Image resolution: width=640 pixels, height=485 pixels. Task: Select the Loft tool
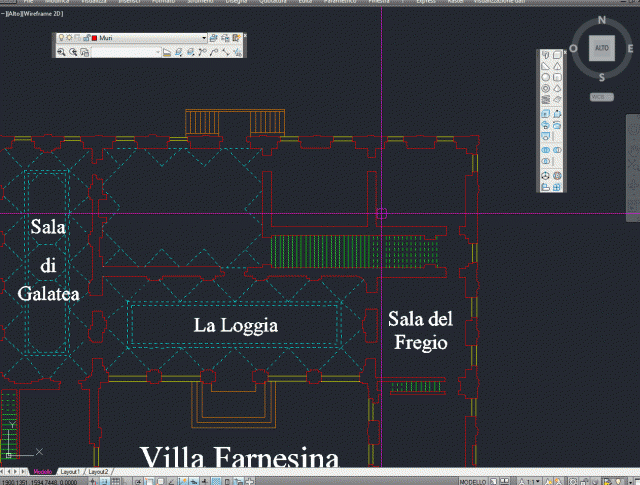coord(546,136)
